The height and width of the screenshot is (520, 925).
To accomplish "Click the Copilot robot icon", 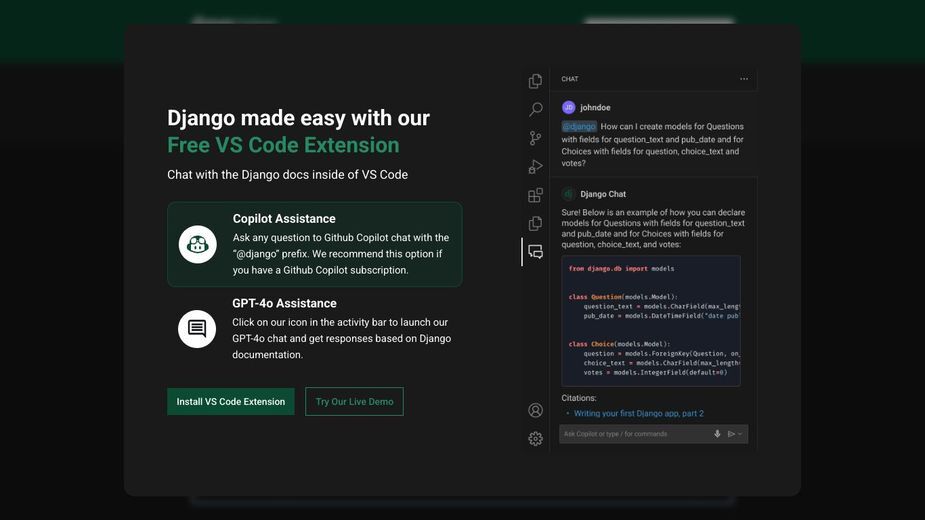I will pos(198,244).
